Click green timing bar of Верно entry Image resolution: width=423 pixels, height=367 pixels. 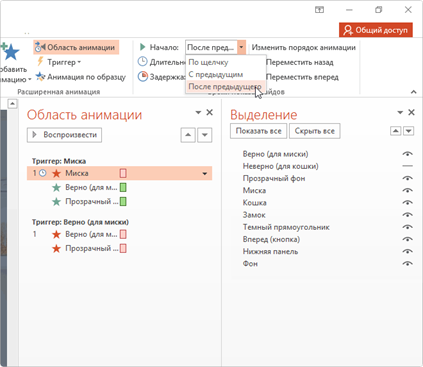pos(123,188)
